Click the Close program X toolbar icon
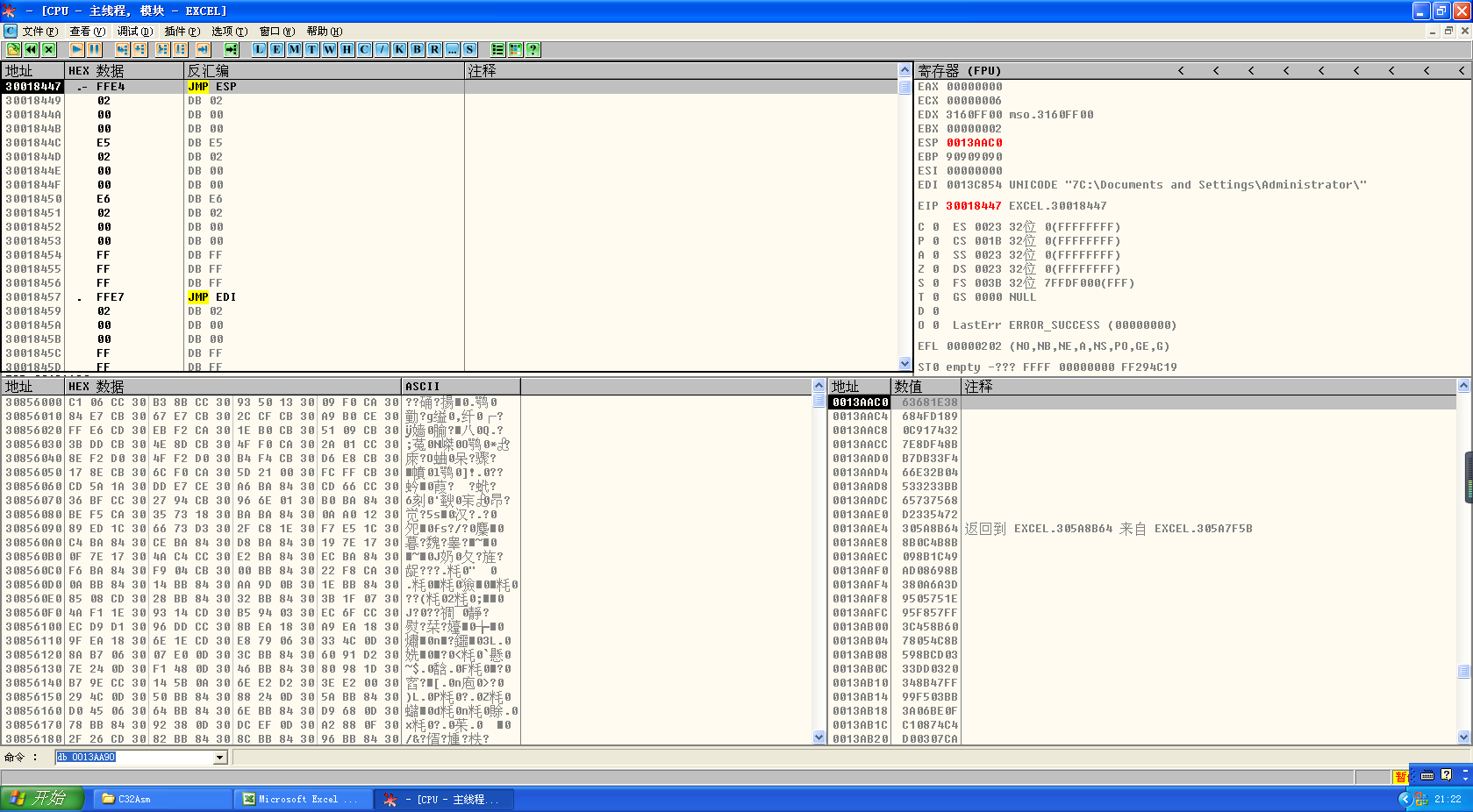Image resolution: width=1473 pixels, height=812 pixels. 48,49
